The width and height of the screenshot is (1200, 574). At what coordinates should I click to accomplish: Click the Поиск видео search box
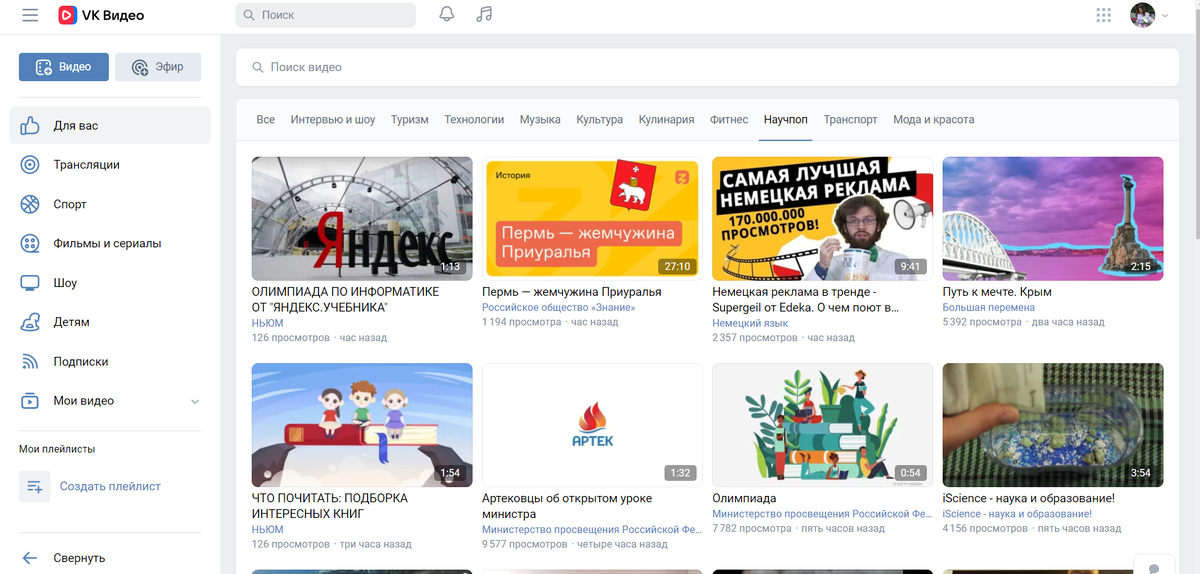pyautogui.click(x=707, y=67)
